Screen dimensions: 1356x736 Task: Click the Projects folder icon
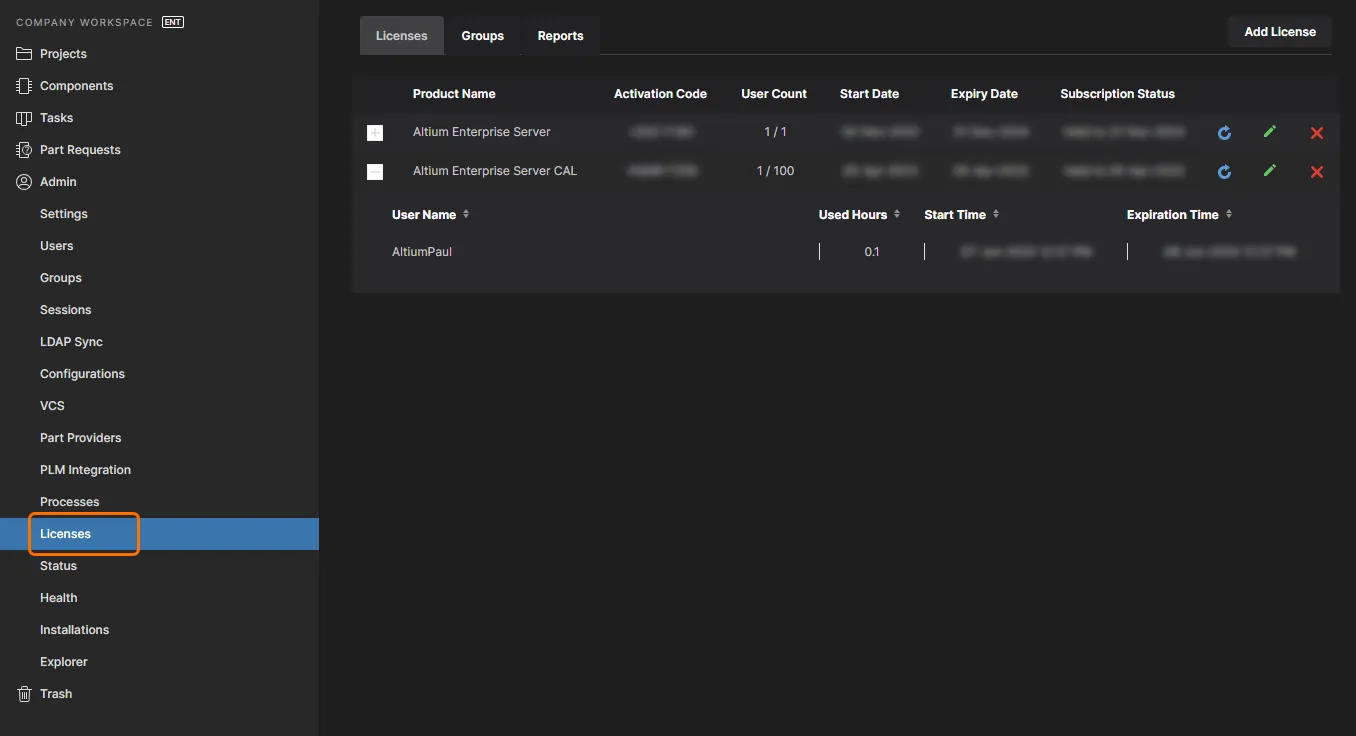(x=24, y=54)
